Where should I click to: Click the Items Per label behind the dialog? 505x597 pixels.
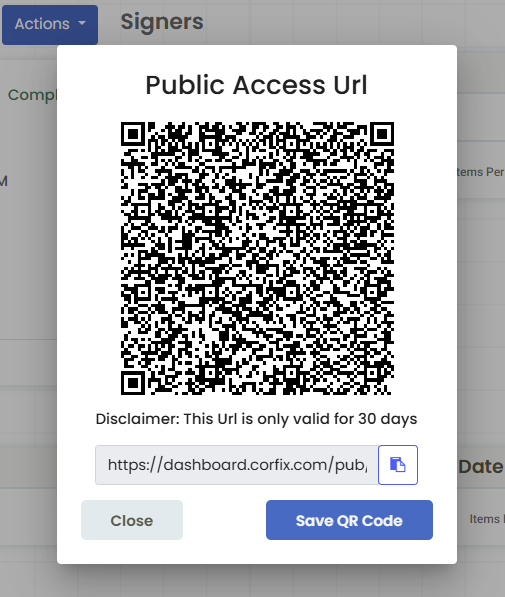point(481,172)
